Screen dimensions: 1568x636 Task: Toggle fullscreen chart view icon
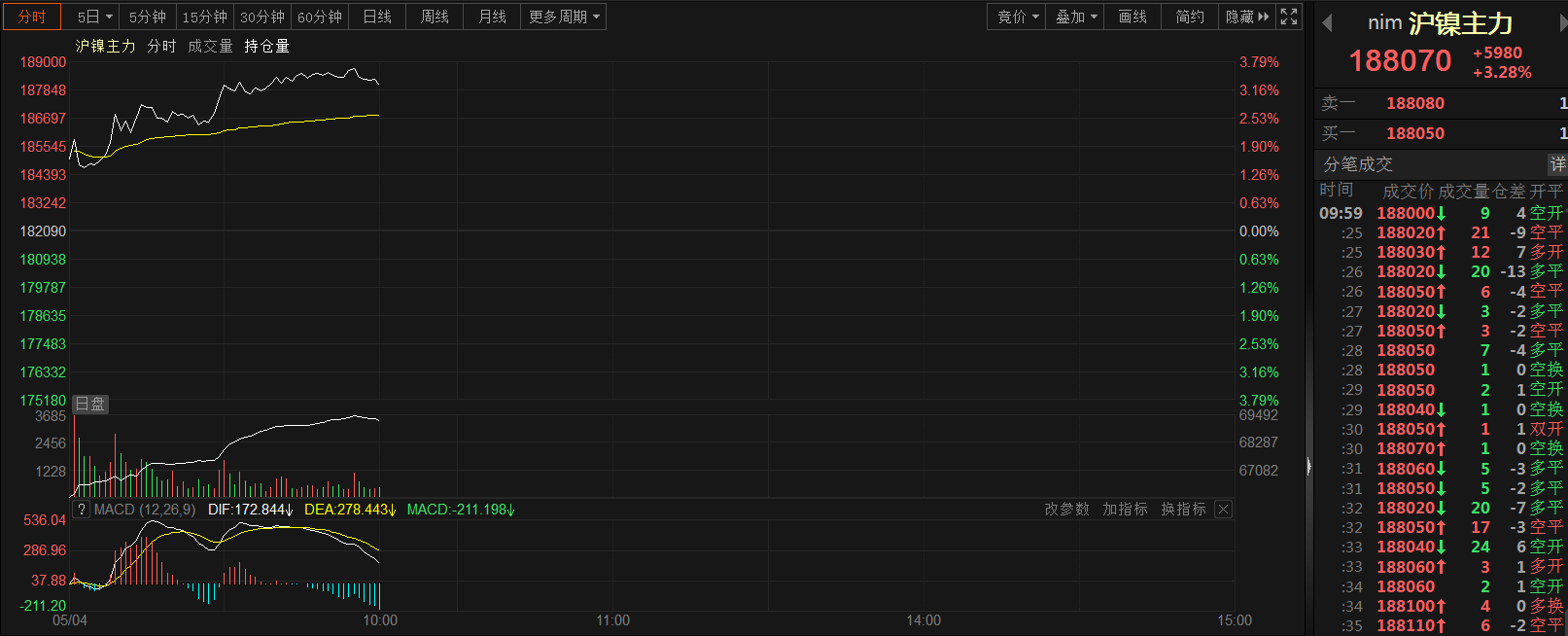[1289, 17]
